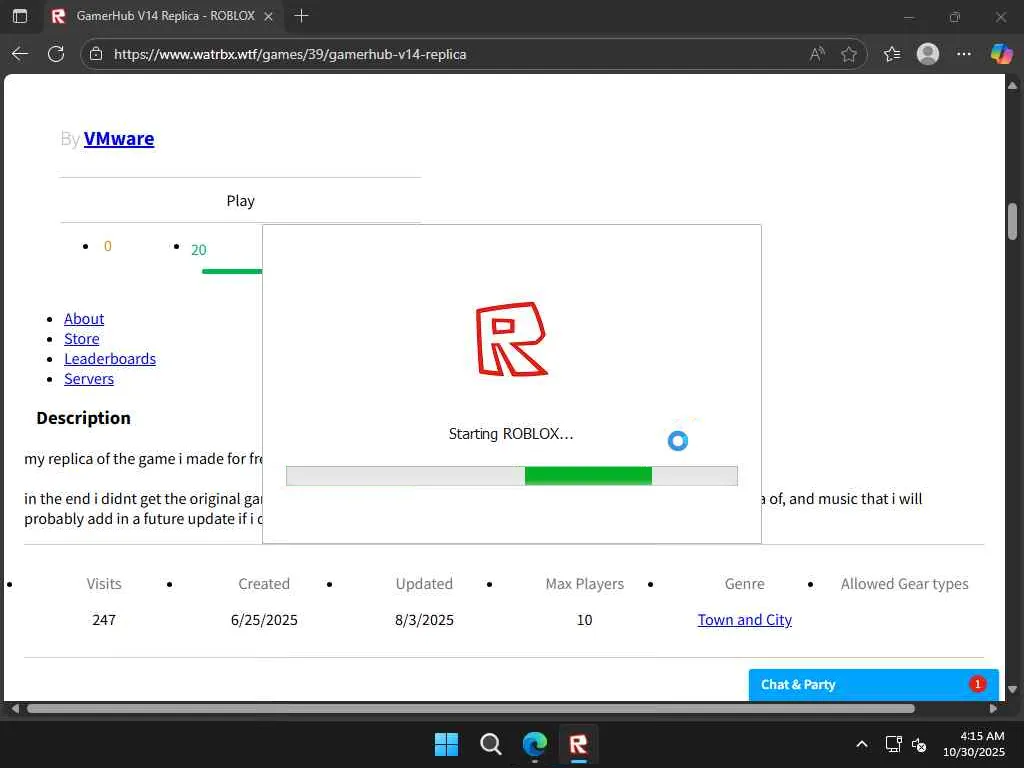Click the Play button
Screen dimensions: 1024x768
tap(240, 200)
